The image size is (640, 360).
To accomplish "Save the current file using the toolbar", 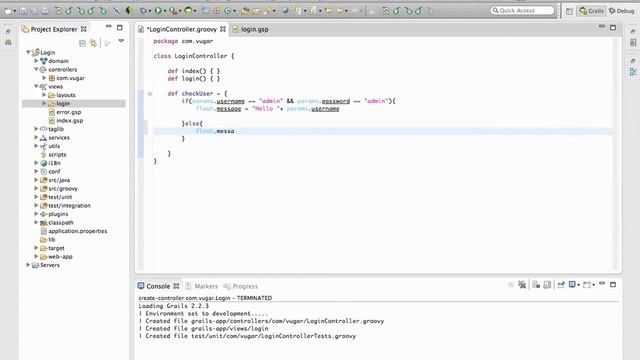I will (23, 11).
